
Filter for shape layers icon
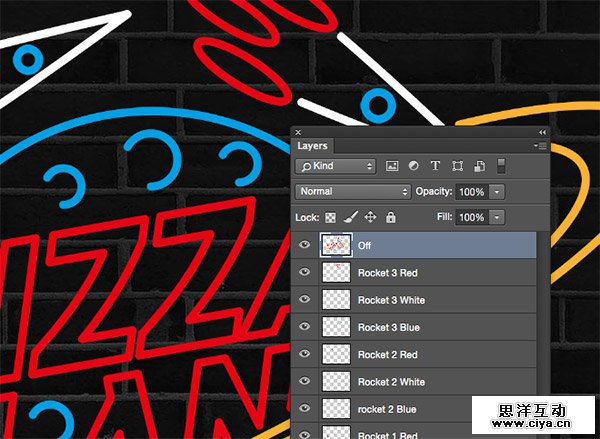pyautogui.click(x=457, y=166)
